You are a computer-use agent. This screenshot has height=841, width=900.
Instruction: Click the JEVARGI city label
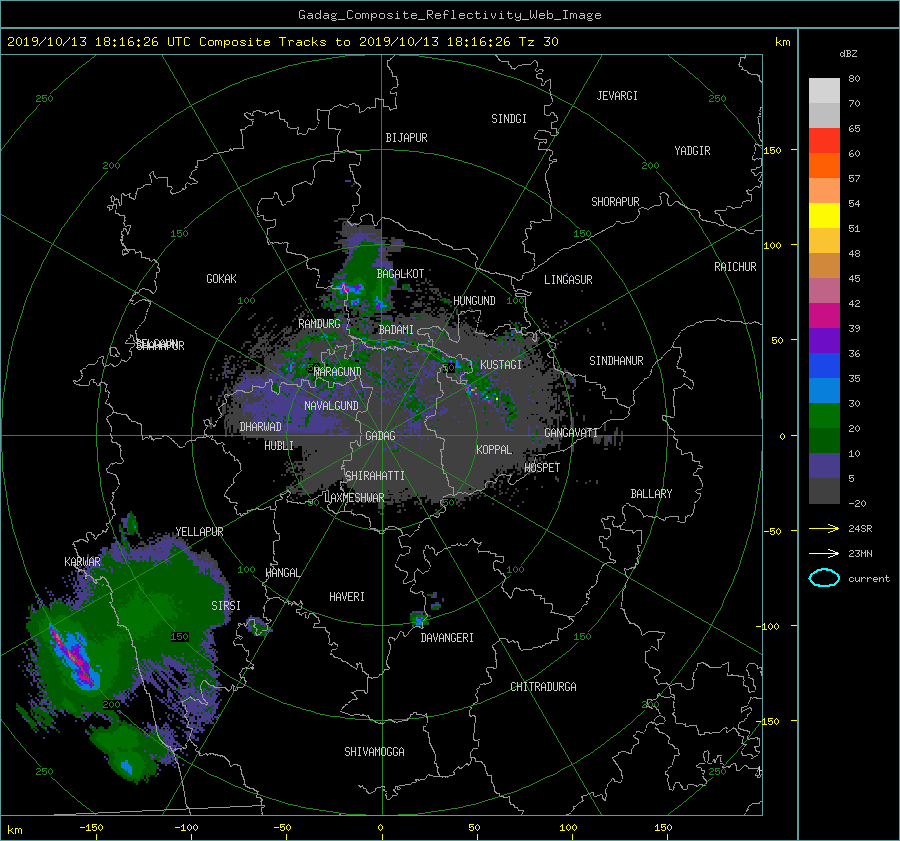click(617, 96)
